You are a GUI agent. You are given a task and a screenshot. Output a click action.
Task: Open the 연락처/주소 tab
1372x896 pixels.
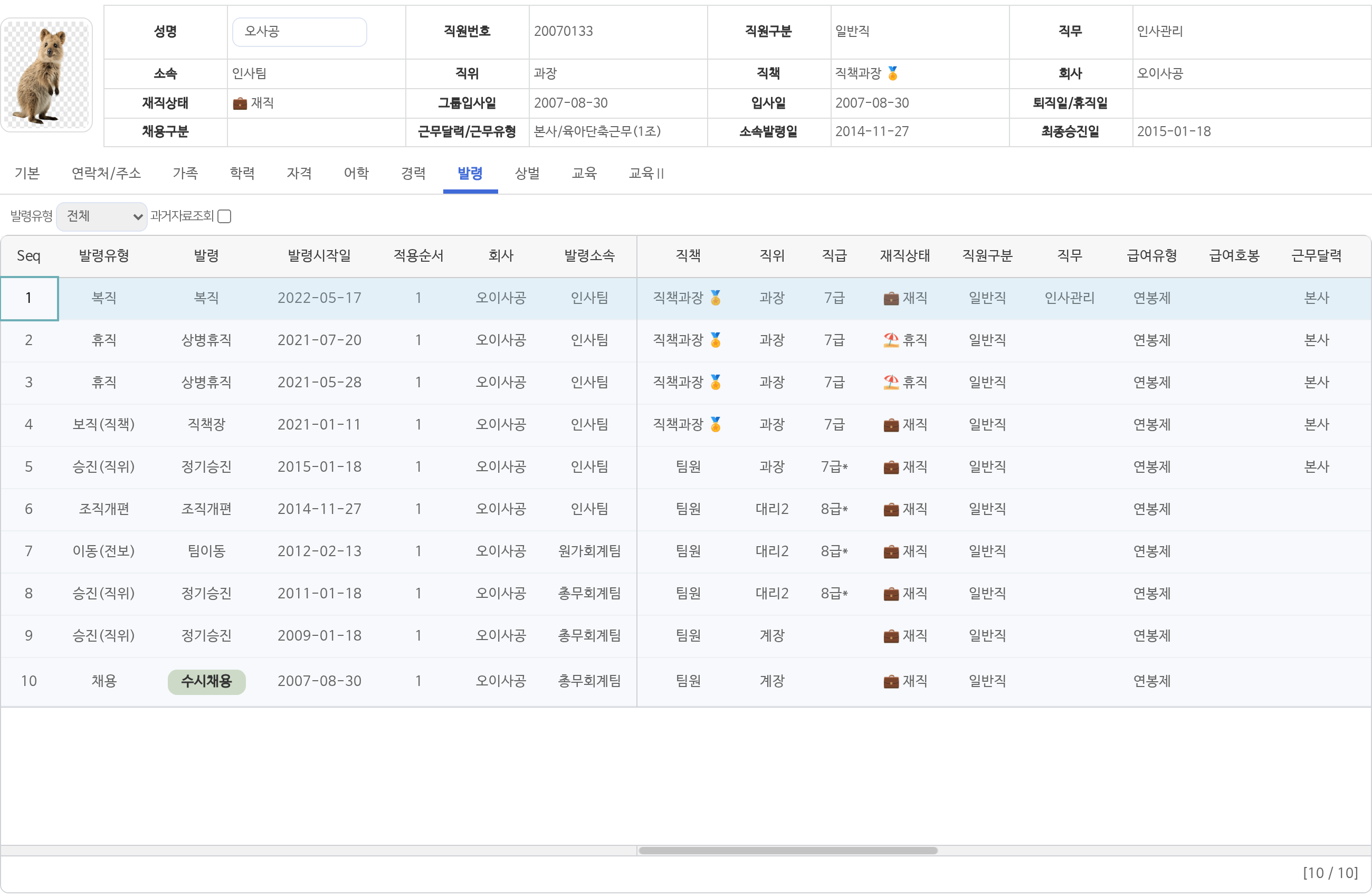(x=106, y=173)
